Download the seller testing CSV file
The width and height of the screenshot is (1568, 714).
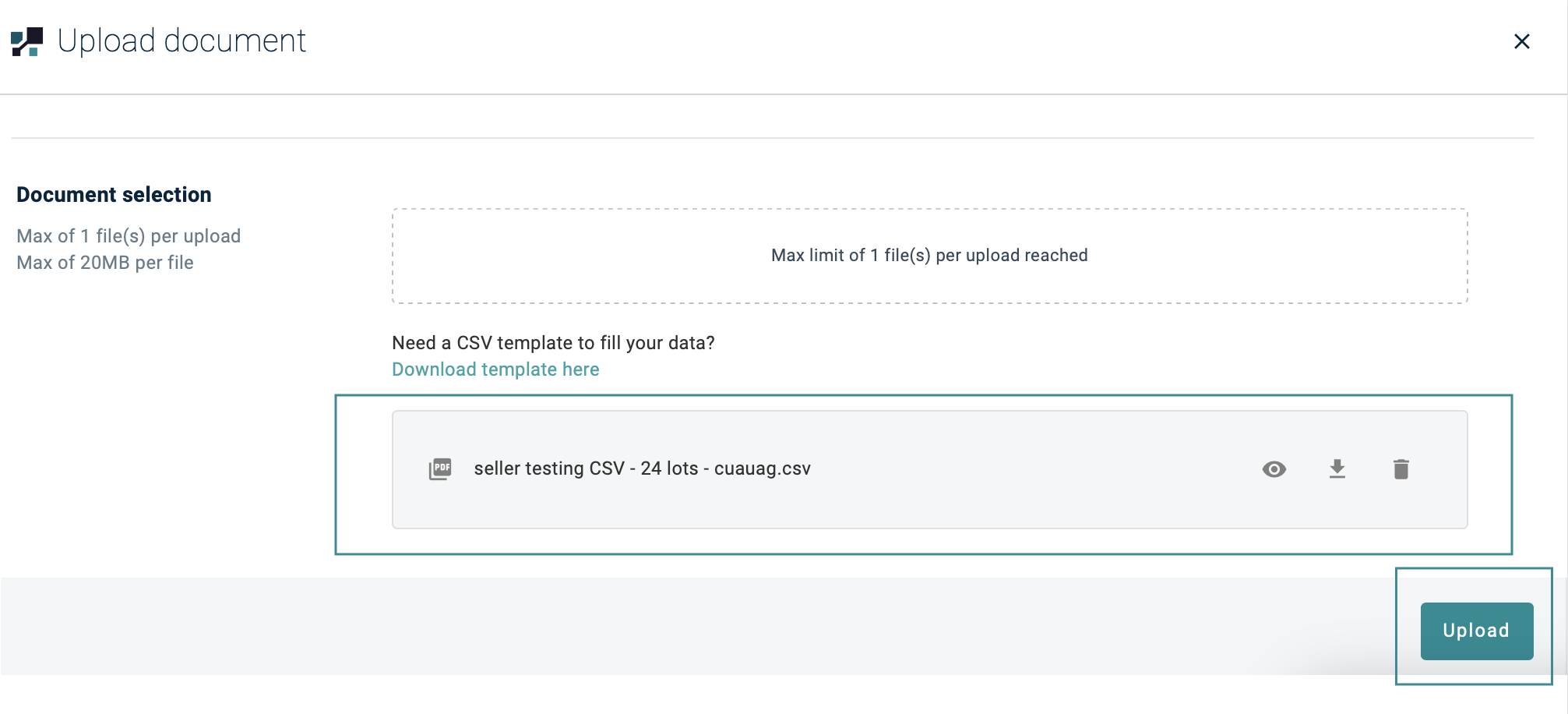[1337, 469]
